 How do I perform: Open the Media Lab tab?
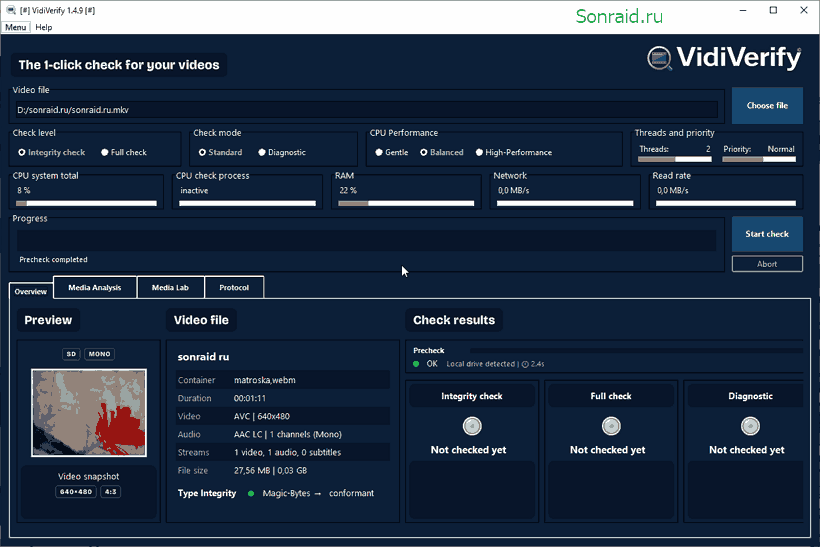[170, 287]
